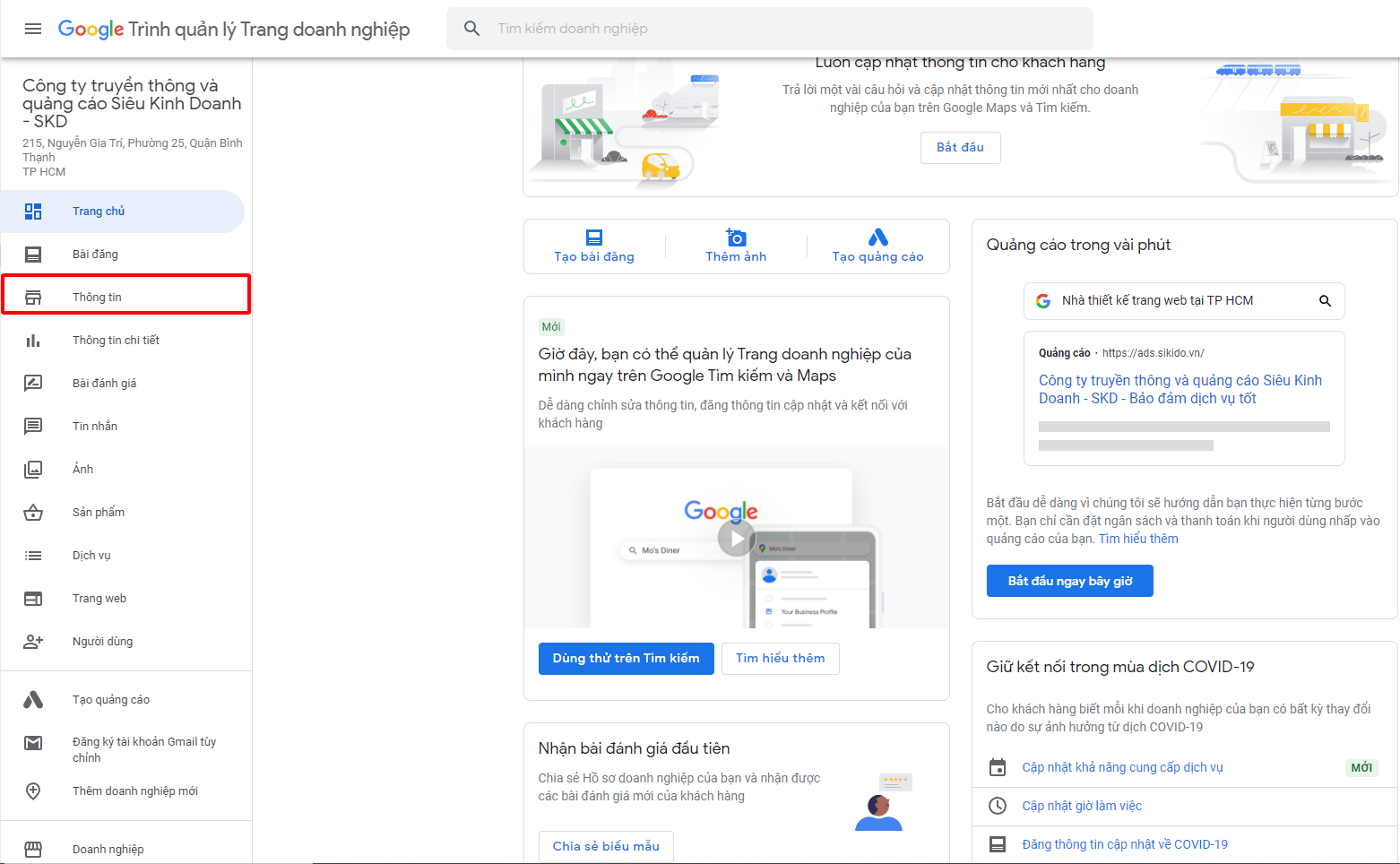This screenshot has width=1400, height=864.
Task: Click the Tạo quảng cáo Ads icon in action card
Action: (878, 238)
